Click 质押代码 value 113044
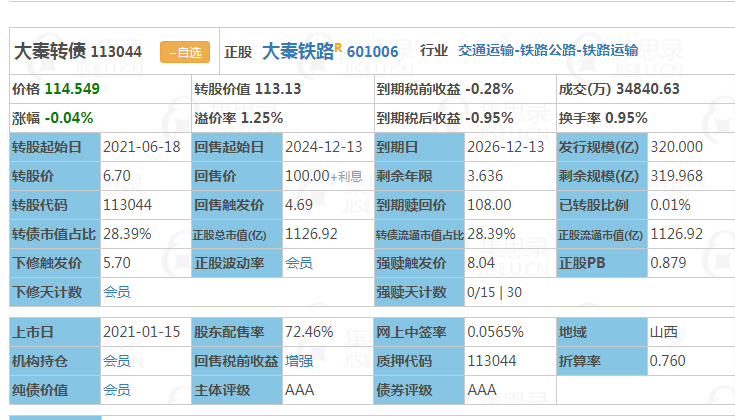 (492, 361)
